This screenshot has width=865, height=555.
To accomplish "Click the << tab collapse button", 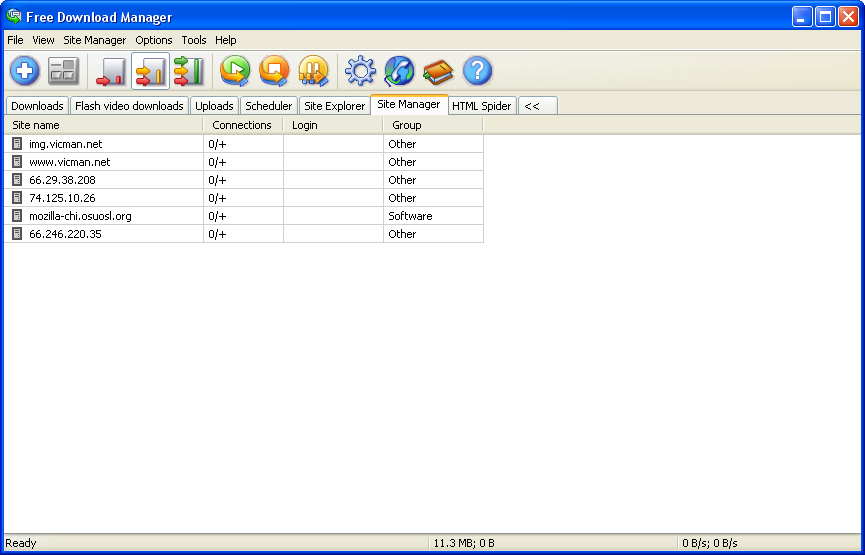I will tap(537, 106).
